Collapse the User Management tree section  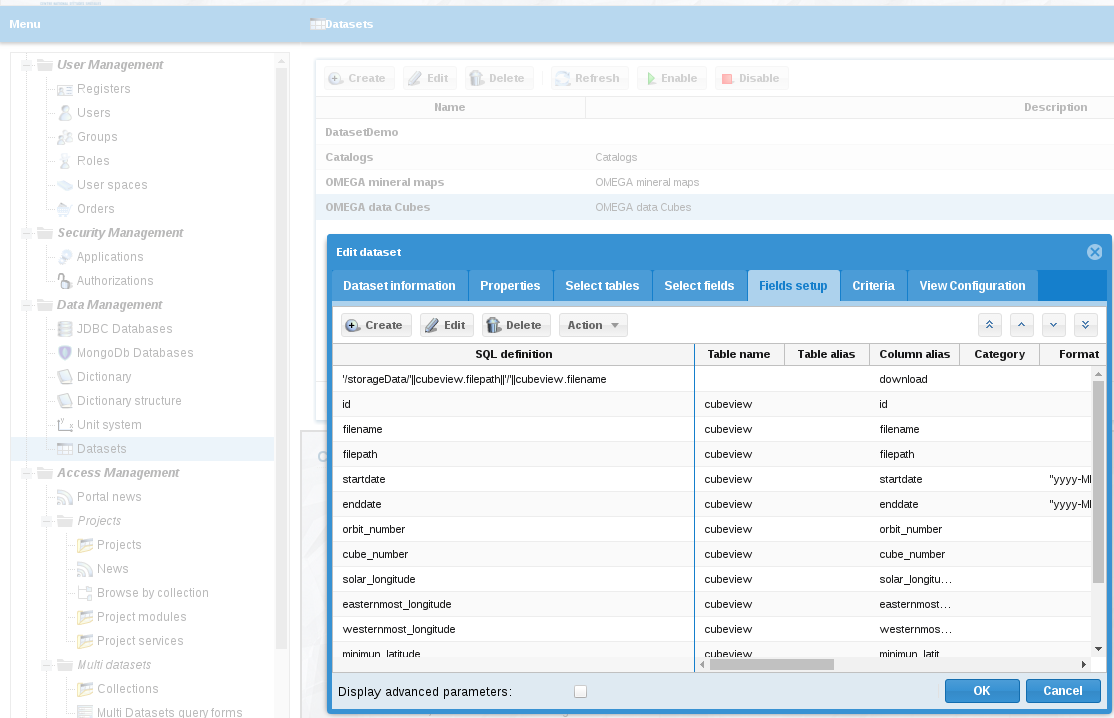click(x=28, y=65)
